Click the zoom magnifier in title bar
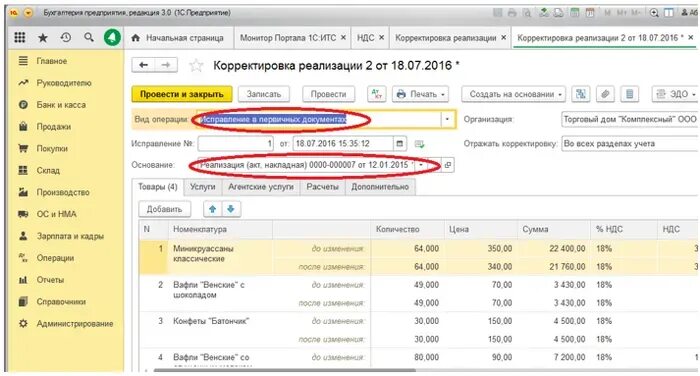Image resolution: width=700 pixels, height=376 pixels. 654,13
